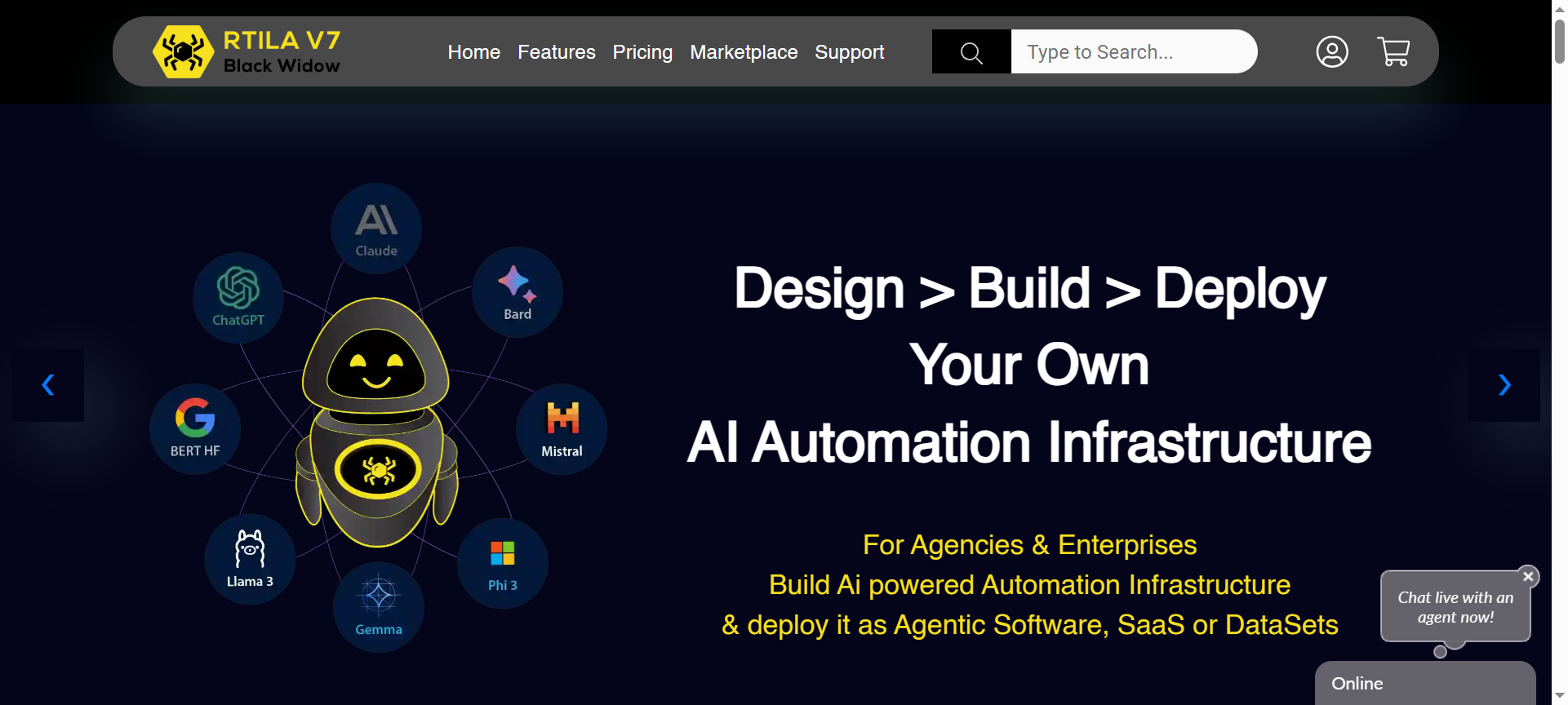The height and width of the screenshot is (705, 1568).
Task: Select the Phi 3 Microsoft icon
Action: click(503, 563)
